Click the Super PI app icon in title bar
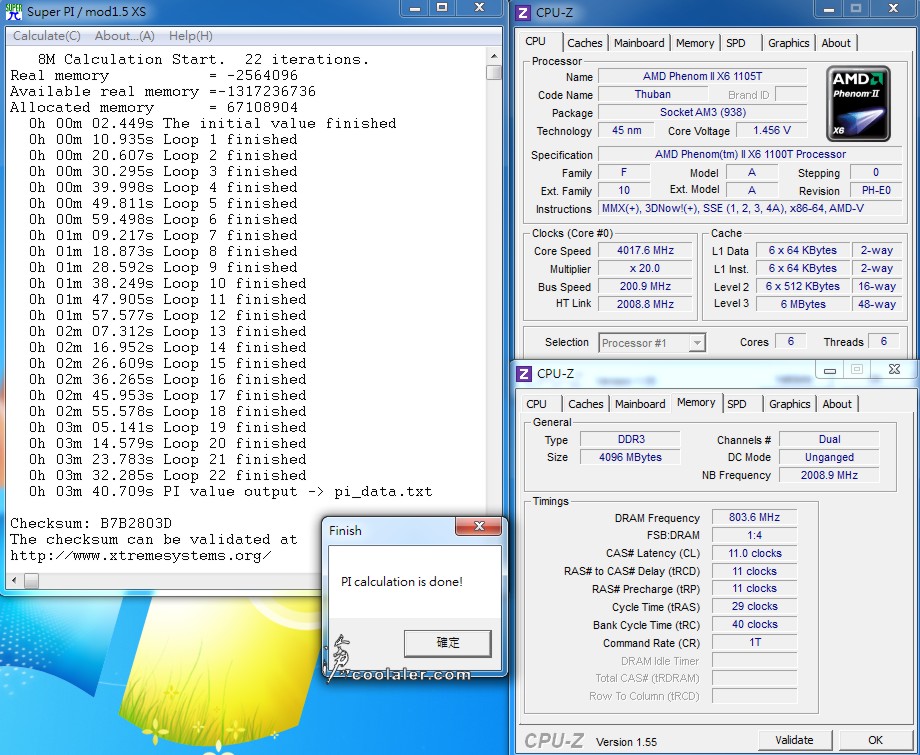 (x=13, y=12)
